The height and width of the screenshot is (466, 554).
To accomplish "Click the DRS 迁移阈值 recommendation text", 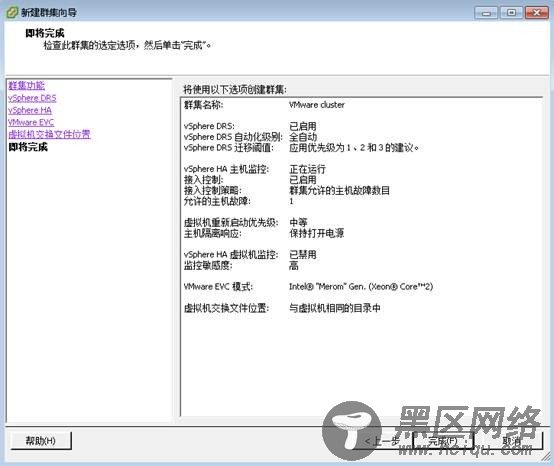I will 354,147.
